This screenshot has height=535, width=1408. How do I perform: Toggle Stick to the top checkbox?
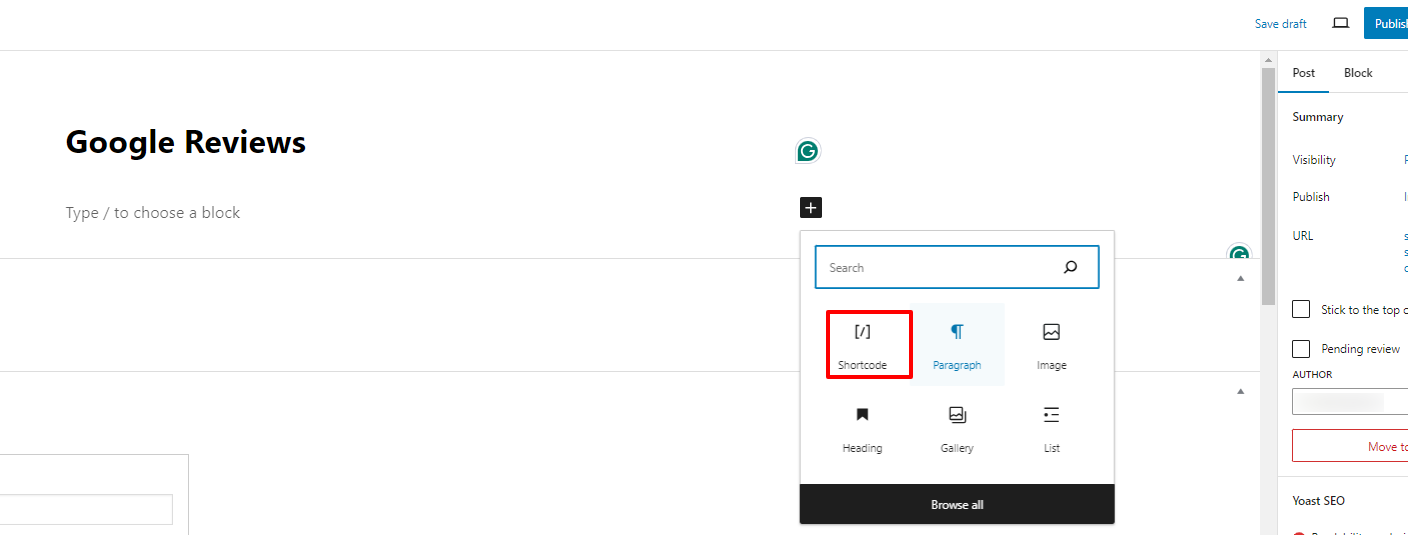pos(1301,310)
